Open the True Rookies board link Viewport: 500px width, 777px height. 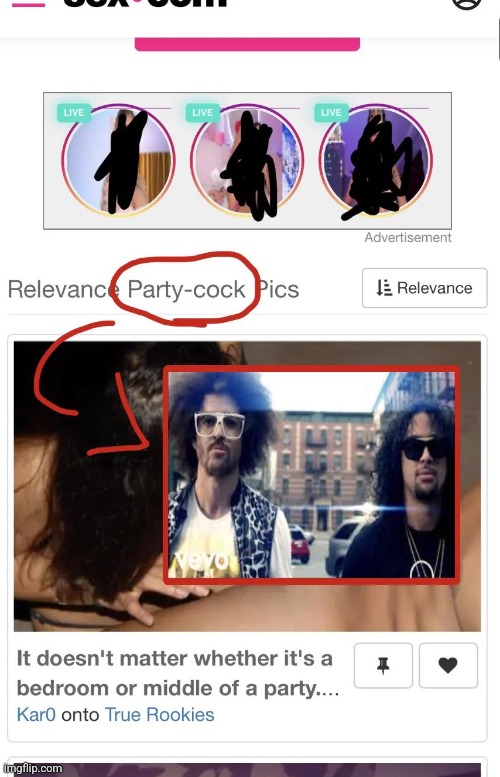pos(160,715)
